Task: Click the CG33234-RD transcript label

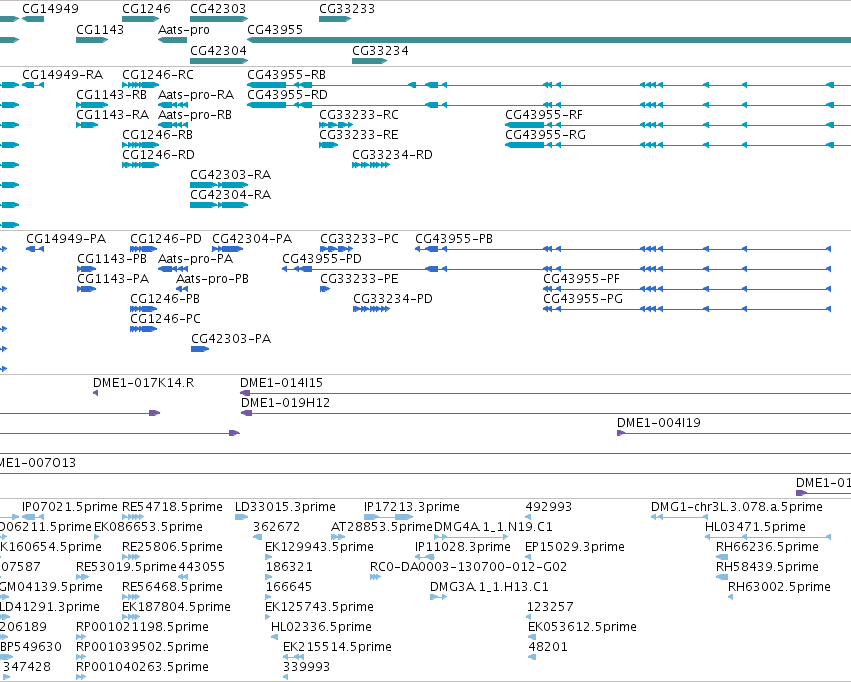Action: tap(392, 155)
